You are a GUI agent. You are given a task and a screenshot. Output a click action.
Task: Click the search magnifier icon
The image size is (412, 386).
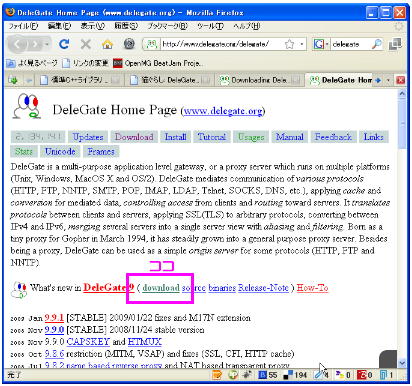(377, 44)
